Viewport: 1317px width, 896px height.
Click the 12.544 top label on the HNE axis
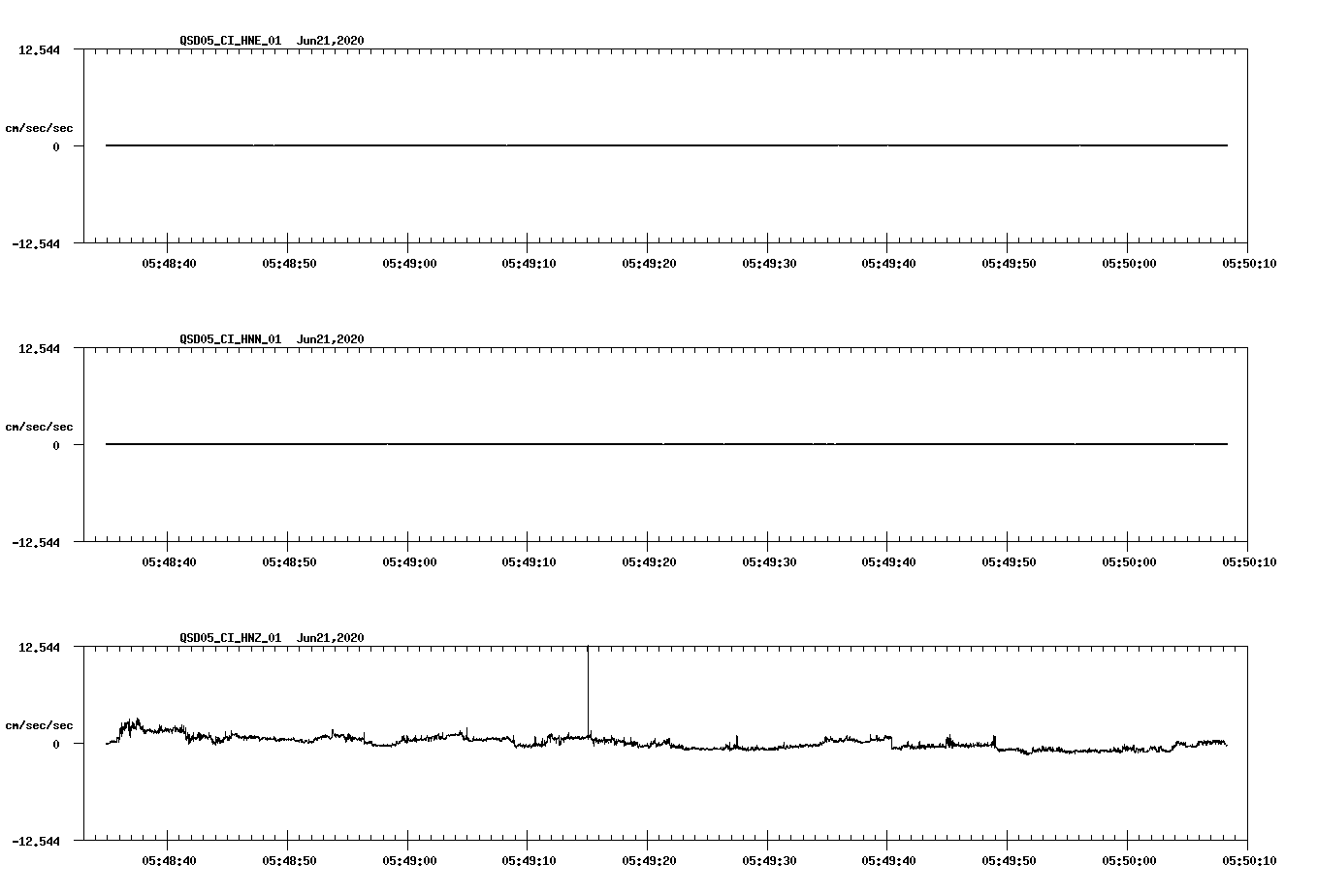click(x=39, y=50)
